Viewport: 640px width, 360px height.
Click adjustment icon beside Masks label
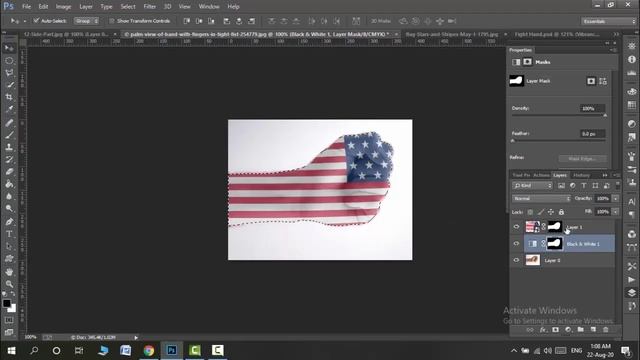[516, 62]
